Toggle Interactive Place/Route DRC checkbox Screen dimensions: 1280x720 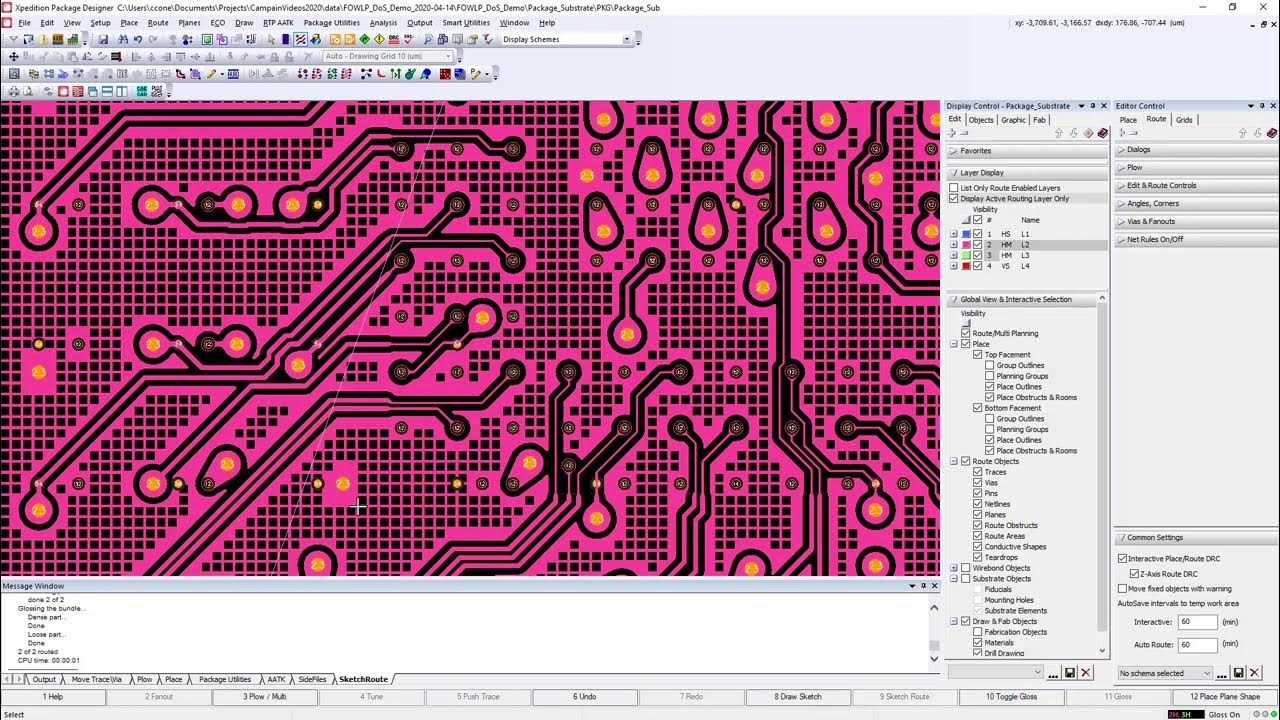coord(1122,559)
